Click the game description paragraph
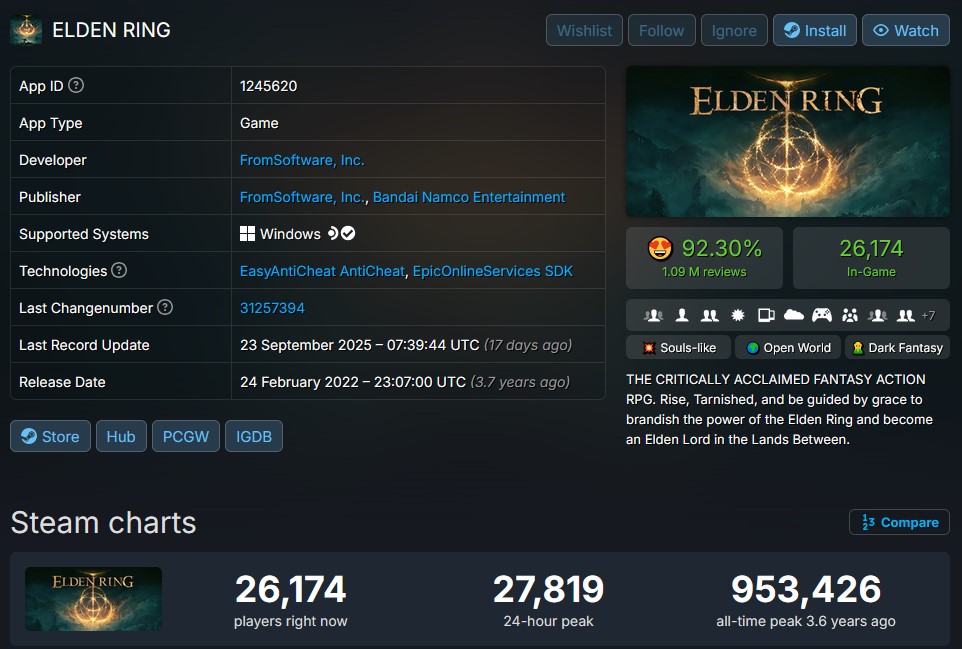The width and height of the screenshot is (962, 649). tap(779, 409)
